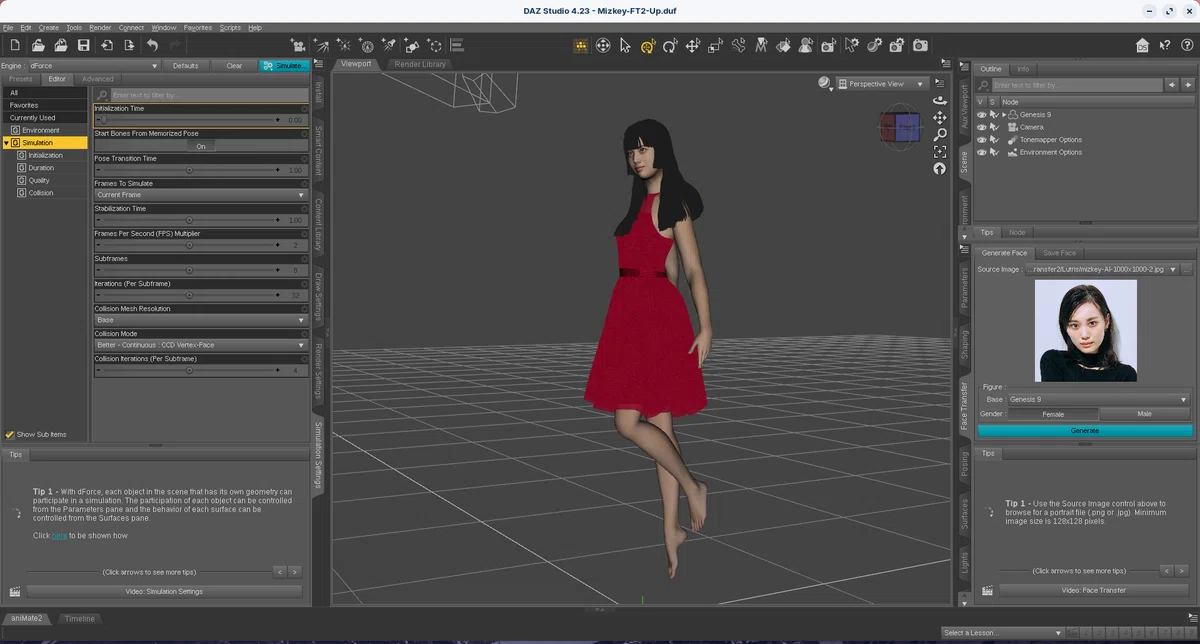
Task: Click the Defaults button
Action: [x=185, y=66]
